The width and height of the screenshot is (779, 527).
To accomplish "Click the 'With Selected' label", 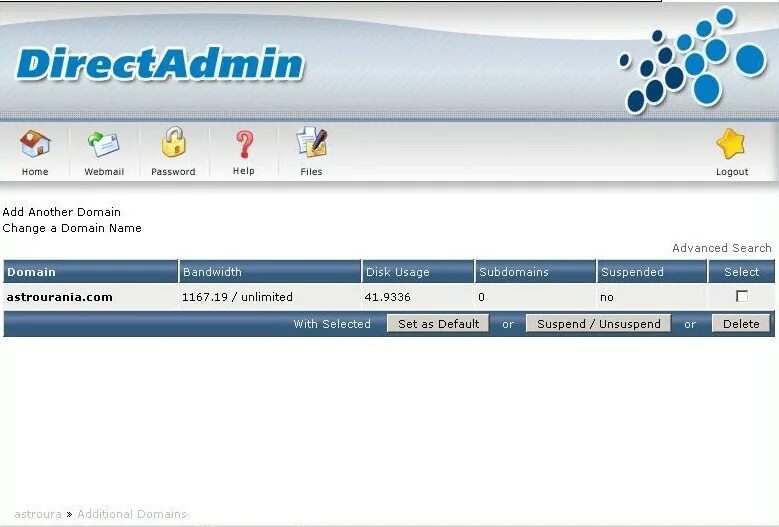I will coord(332,324).
